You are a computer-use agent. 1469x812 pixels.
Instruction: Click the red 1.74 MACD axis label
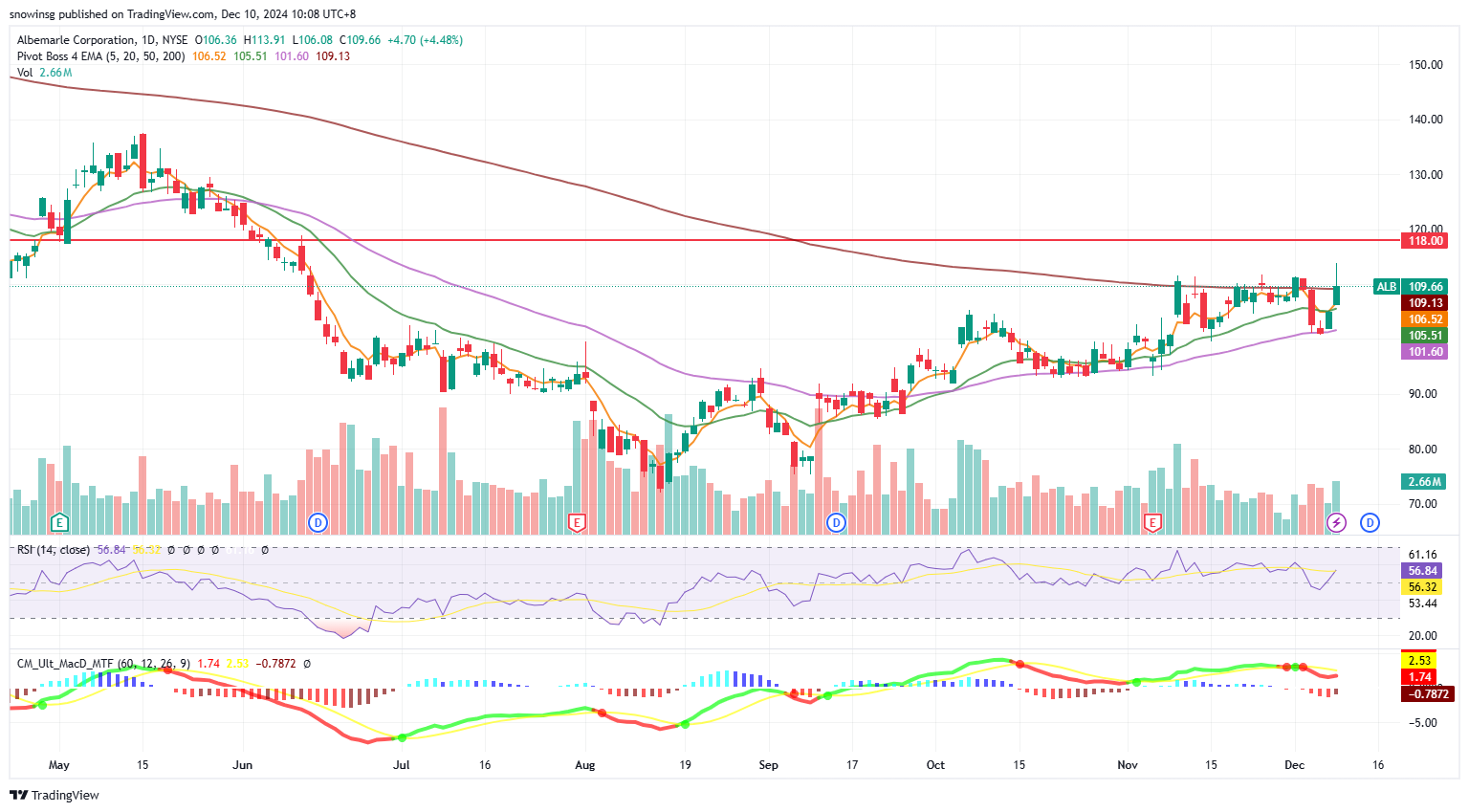tap(1420, 677)
